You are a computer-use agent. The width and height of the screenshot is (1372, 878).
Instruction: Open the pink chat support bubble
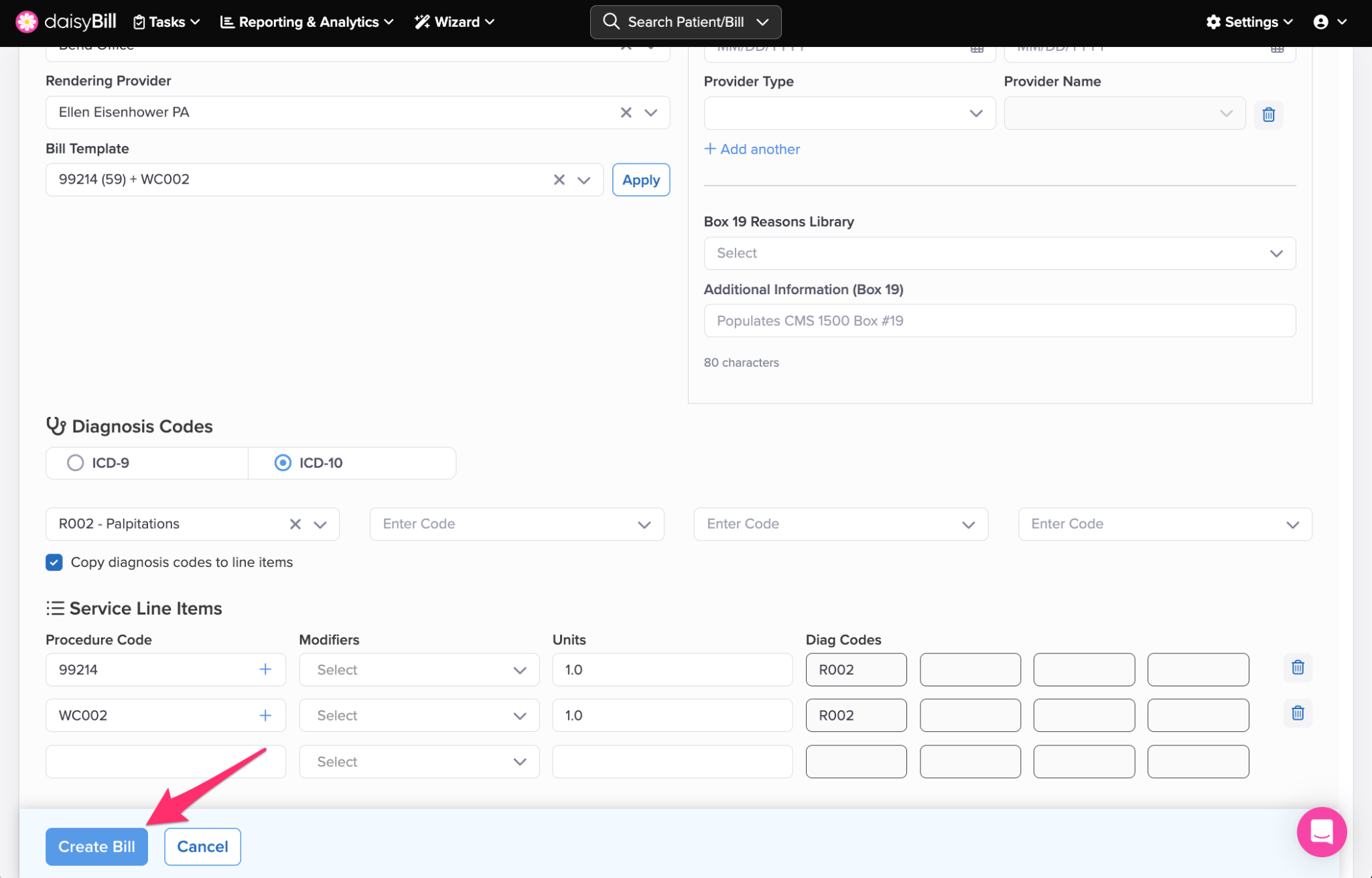(x=1321, y=832)
